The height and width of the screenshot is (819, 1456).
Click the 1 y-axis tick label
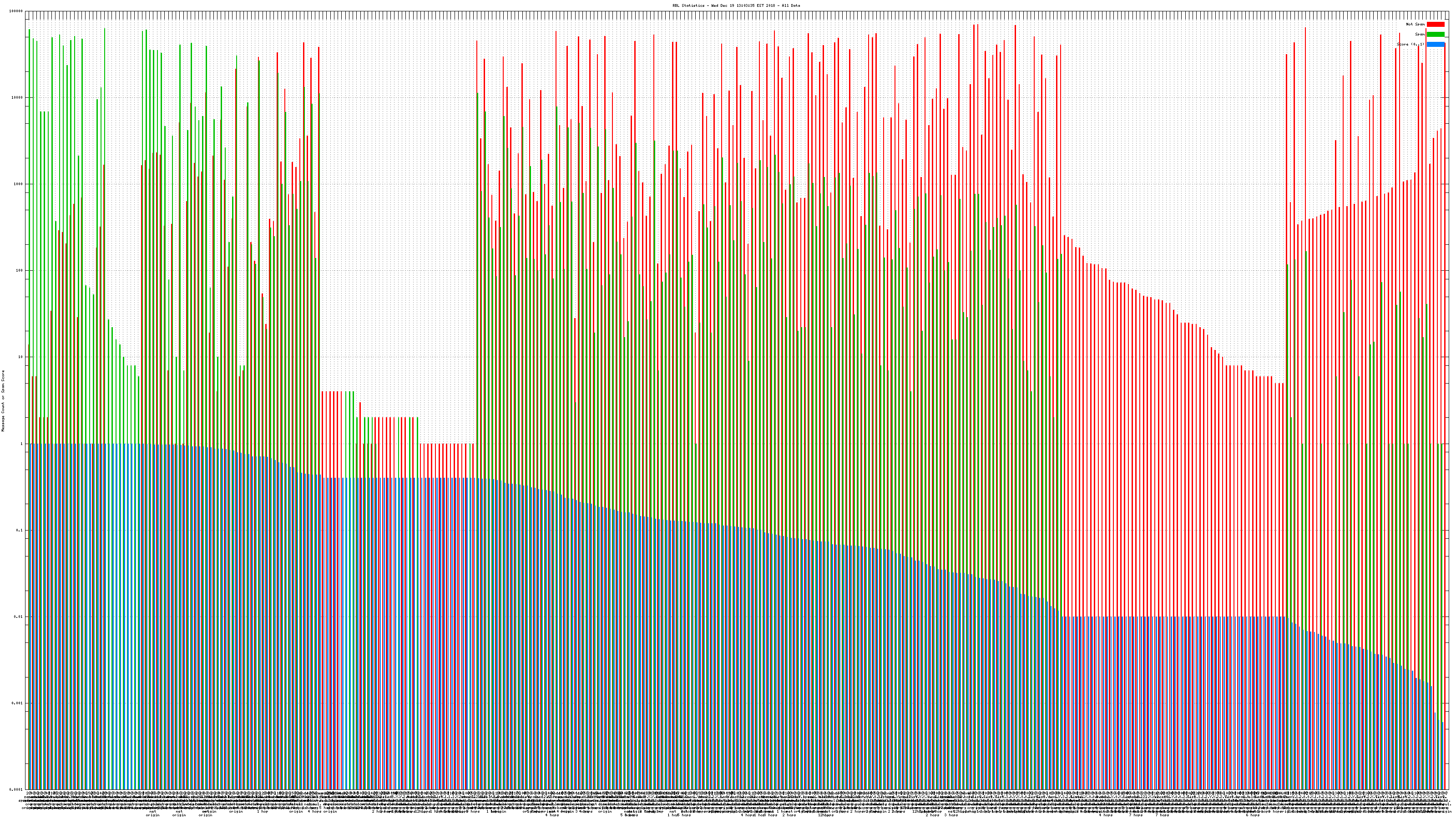click(21, 444)
